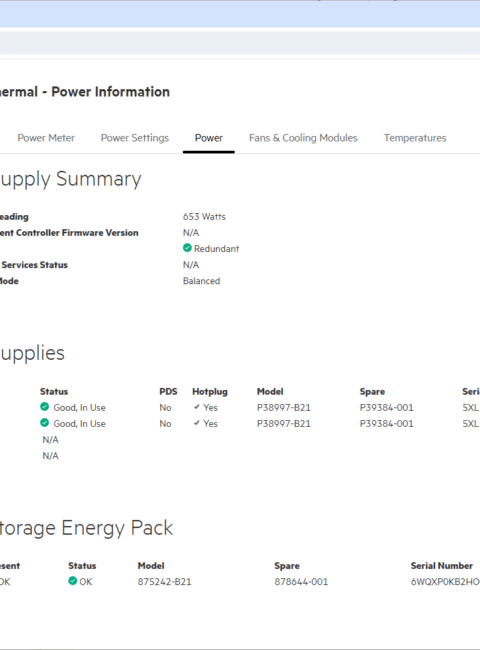Click the Spare column header in supplies table
The image size is (480, 650).
tap(372, 392)
